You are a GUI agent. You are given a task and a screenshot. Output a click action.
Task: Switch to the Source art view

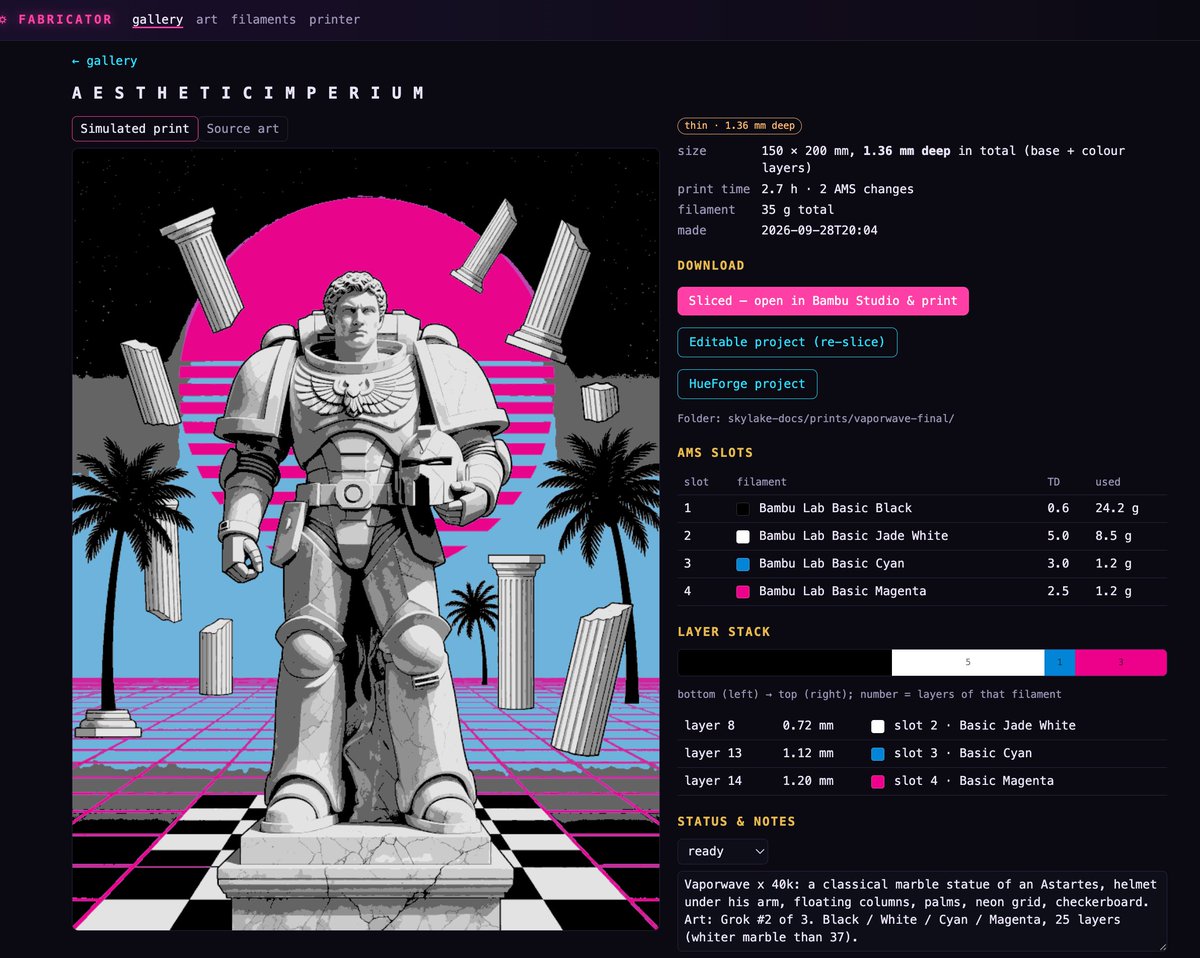point(243,129)
